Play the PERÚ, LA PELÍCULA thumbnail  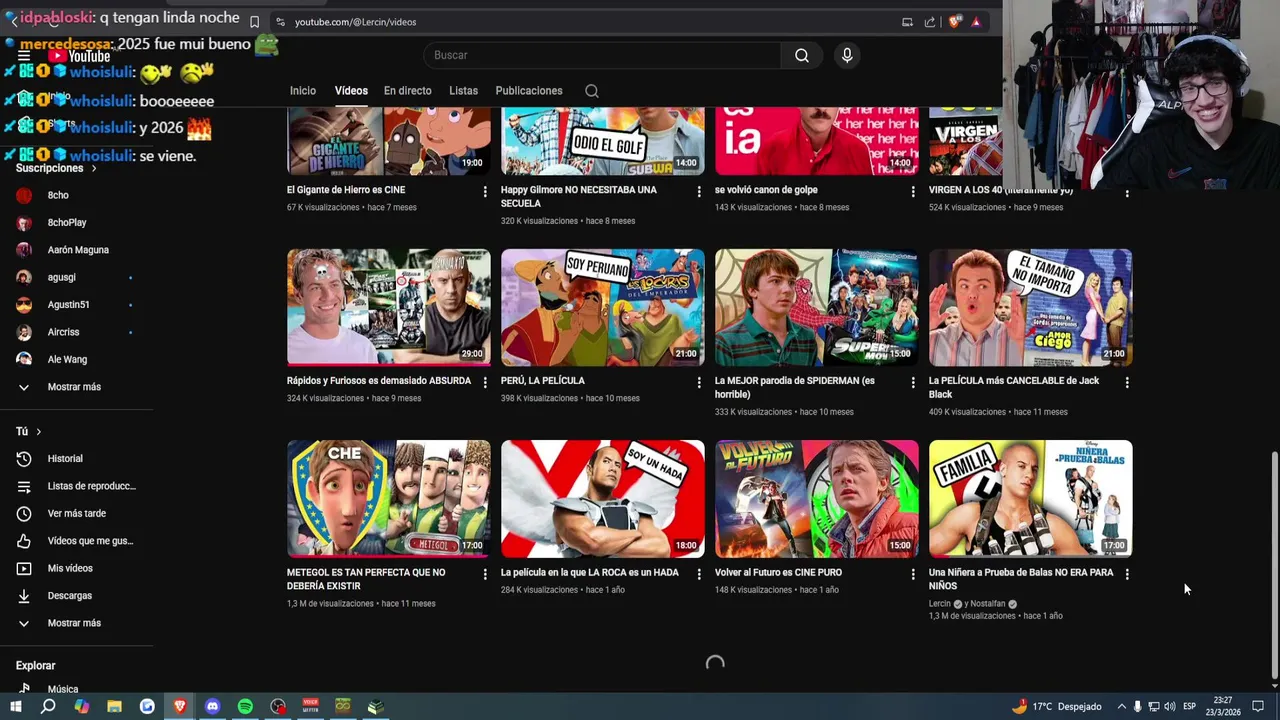tap(603, 308)
